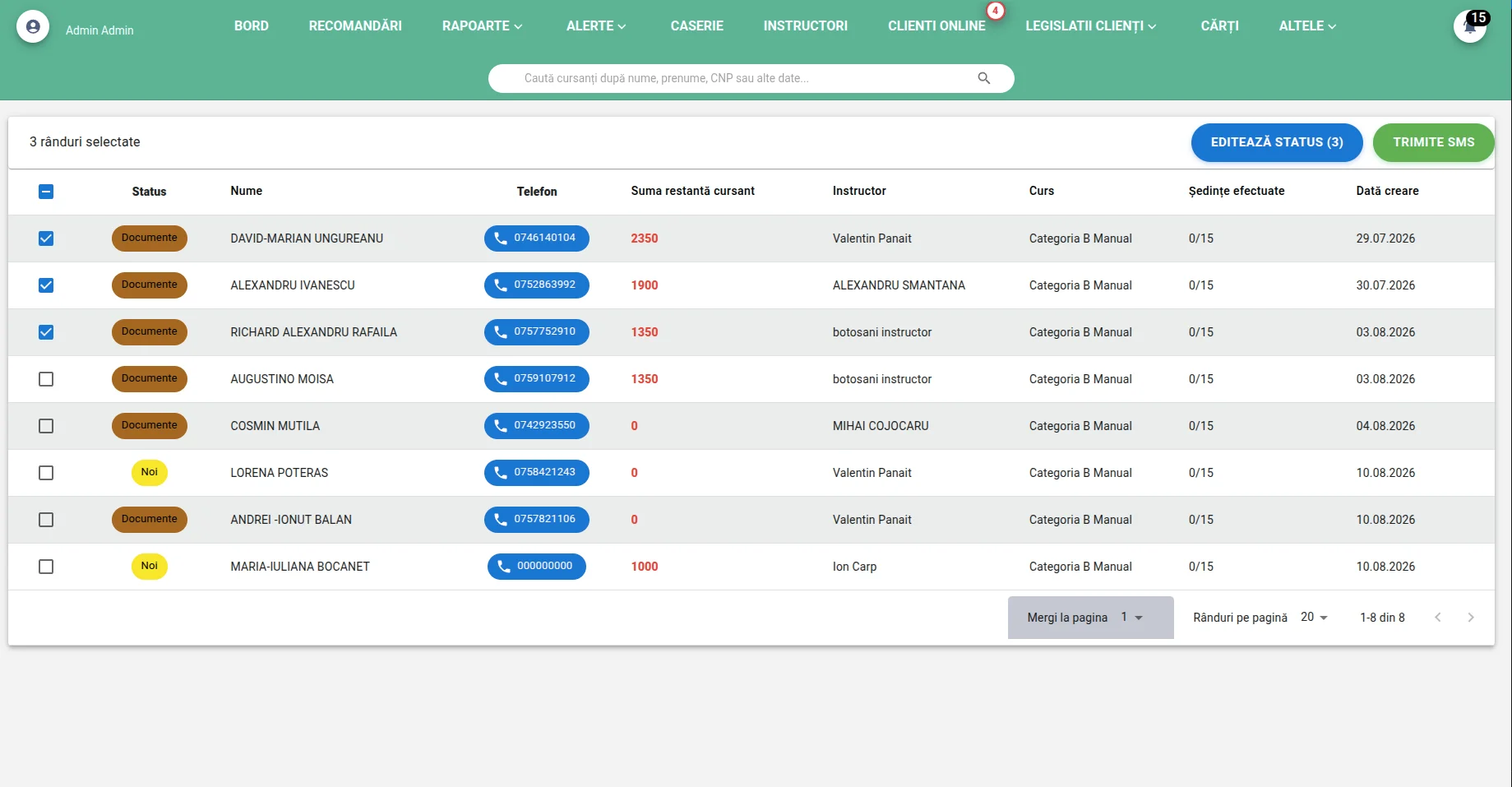
Task: Click instructor ALEXANDRU SMANTANA
Action: coord(899,285)
